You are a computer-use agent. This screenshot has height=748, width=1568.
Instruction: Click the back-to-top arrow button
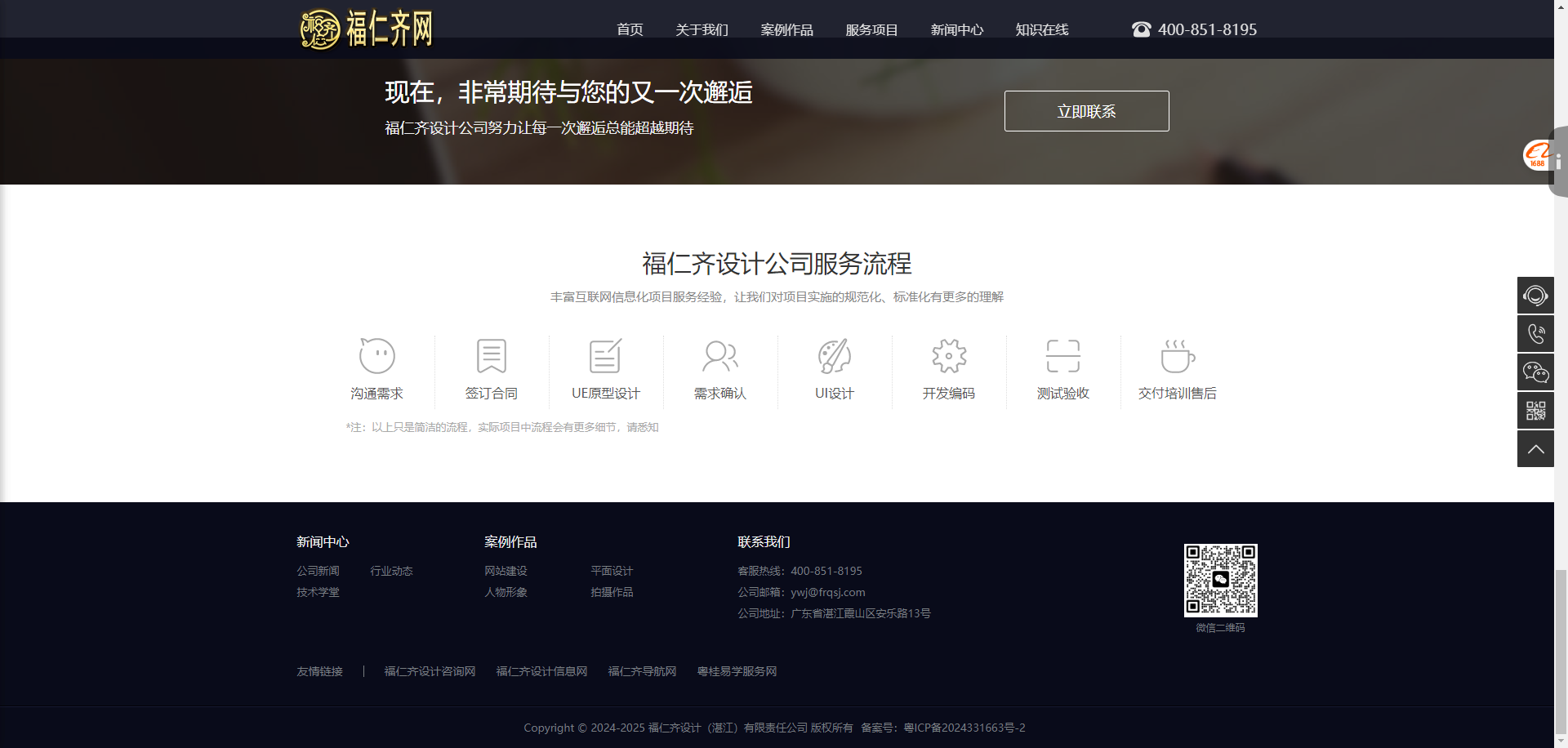(x=1535, y=449)
